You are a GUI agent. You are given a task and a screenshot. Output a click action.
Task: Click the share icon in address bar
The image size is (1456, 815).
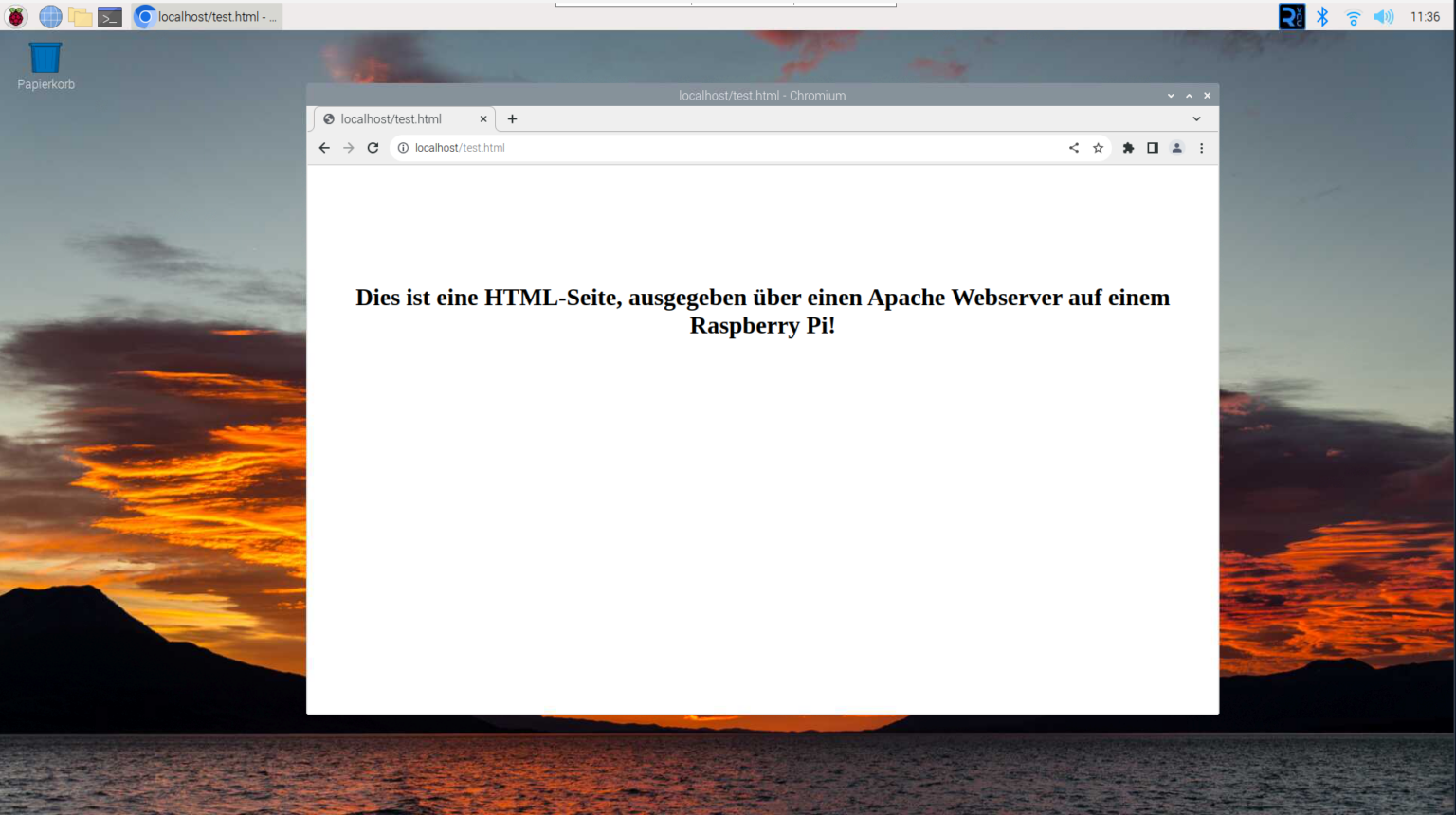coord(1074,148)
